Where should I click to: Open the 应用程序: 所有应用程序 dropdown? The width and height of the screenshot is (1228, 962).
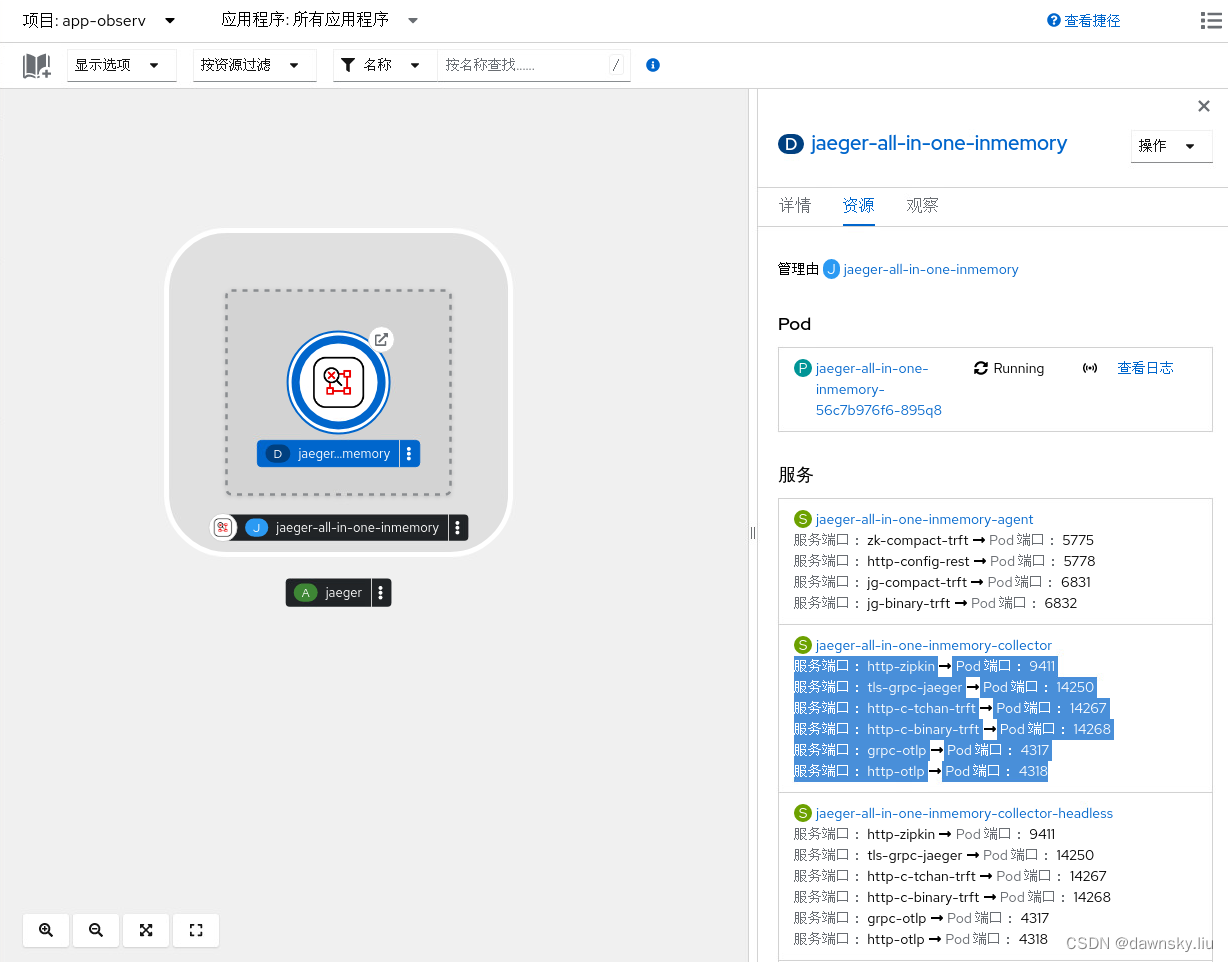pyautogui.click(x=319, y=20)
